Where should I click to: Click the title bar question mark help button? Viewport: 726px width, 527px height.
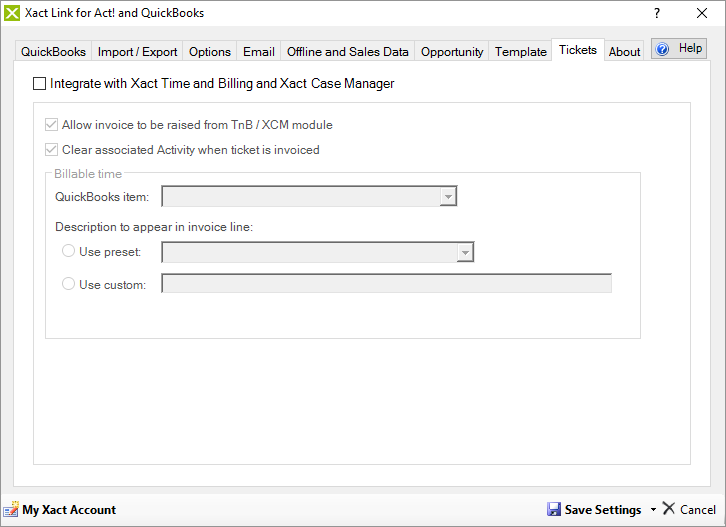pos(657,13)
